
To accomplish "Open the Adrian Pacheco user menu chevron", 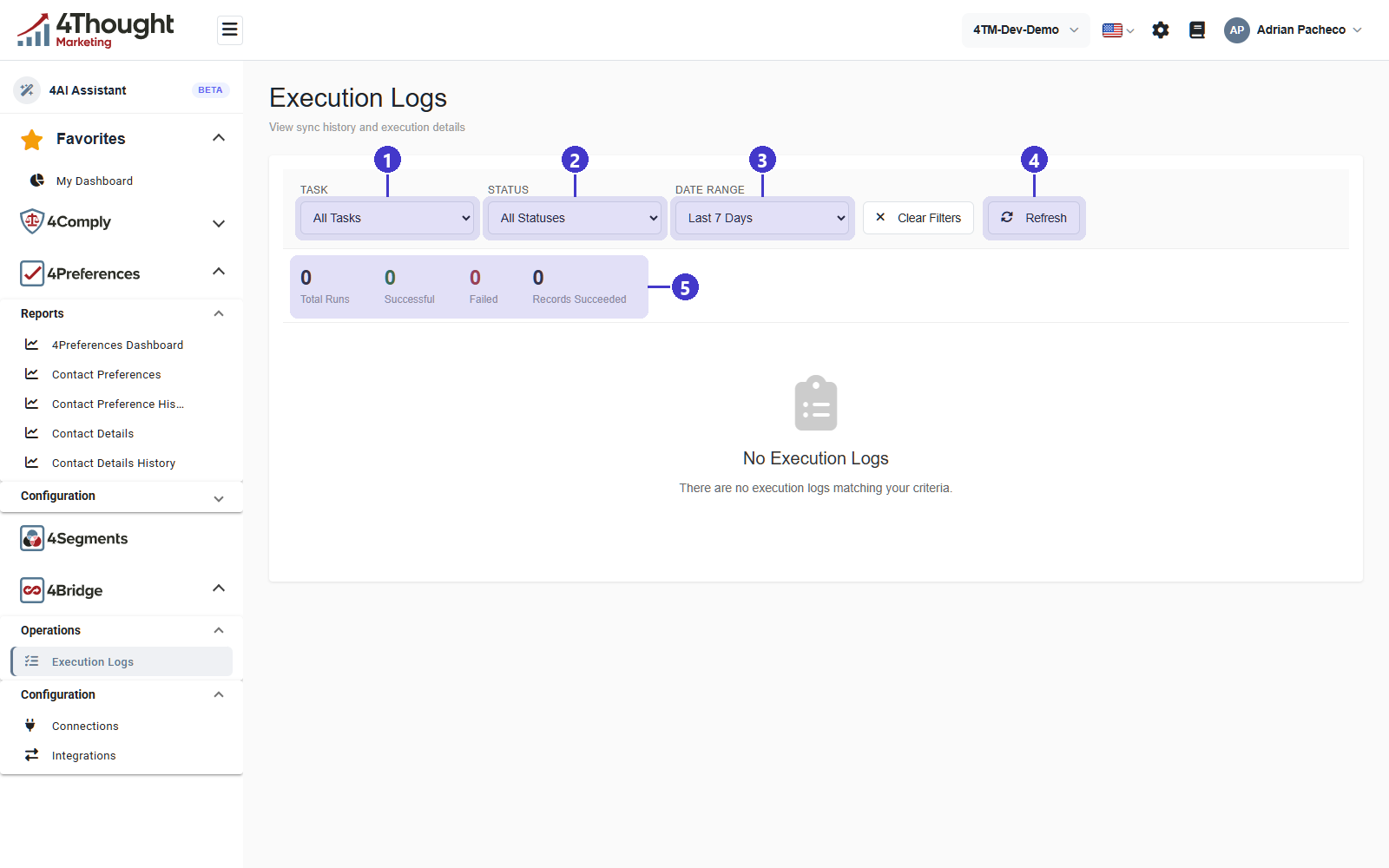I will [x=1357, y=30].
